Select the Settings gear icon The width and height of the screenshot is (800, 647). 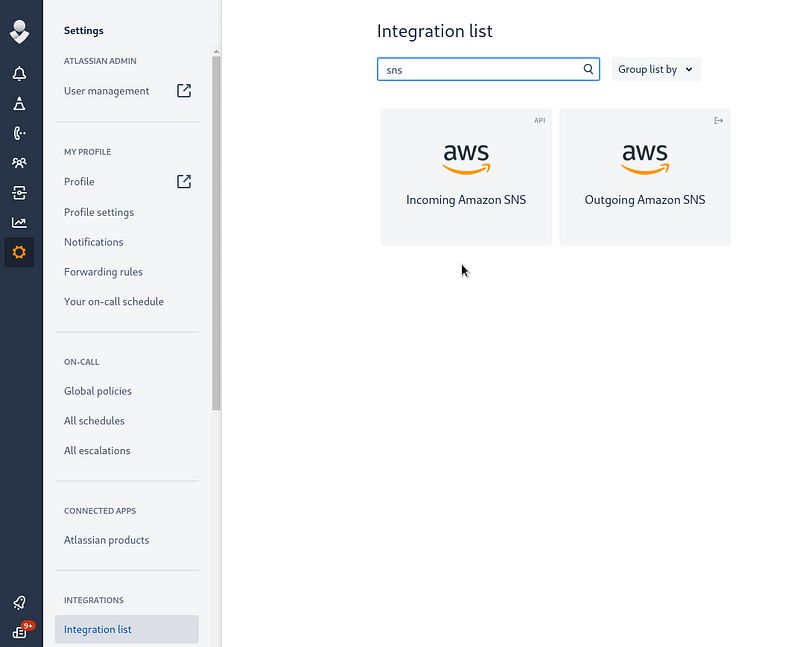19,252
